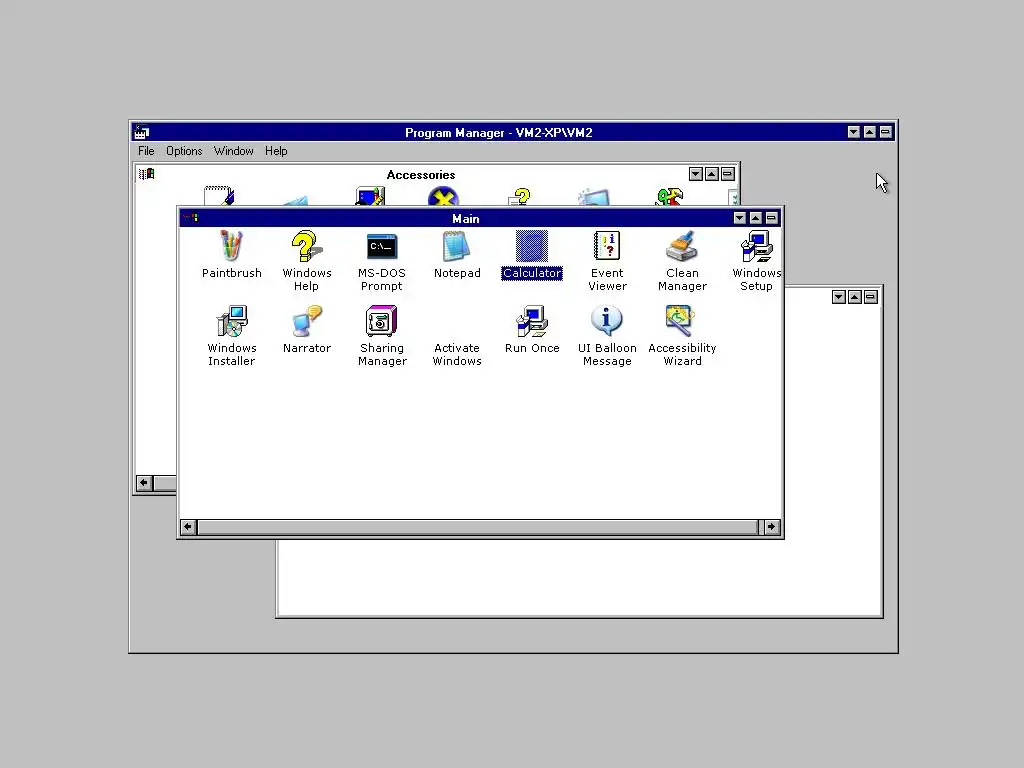Click the Main window title bar
The height and width of the screenshot is (768, 1024).
tap(465, 218)
